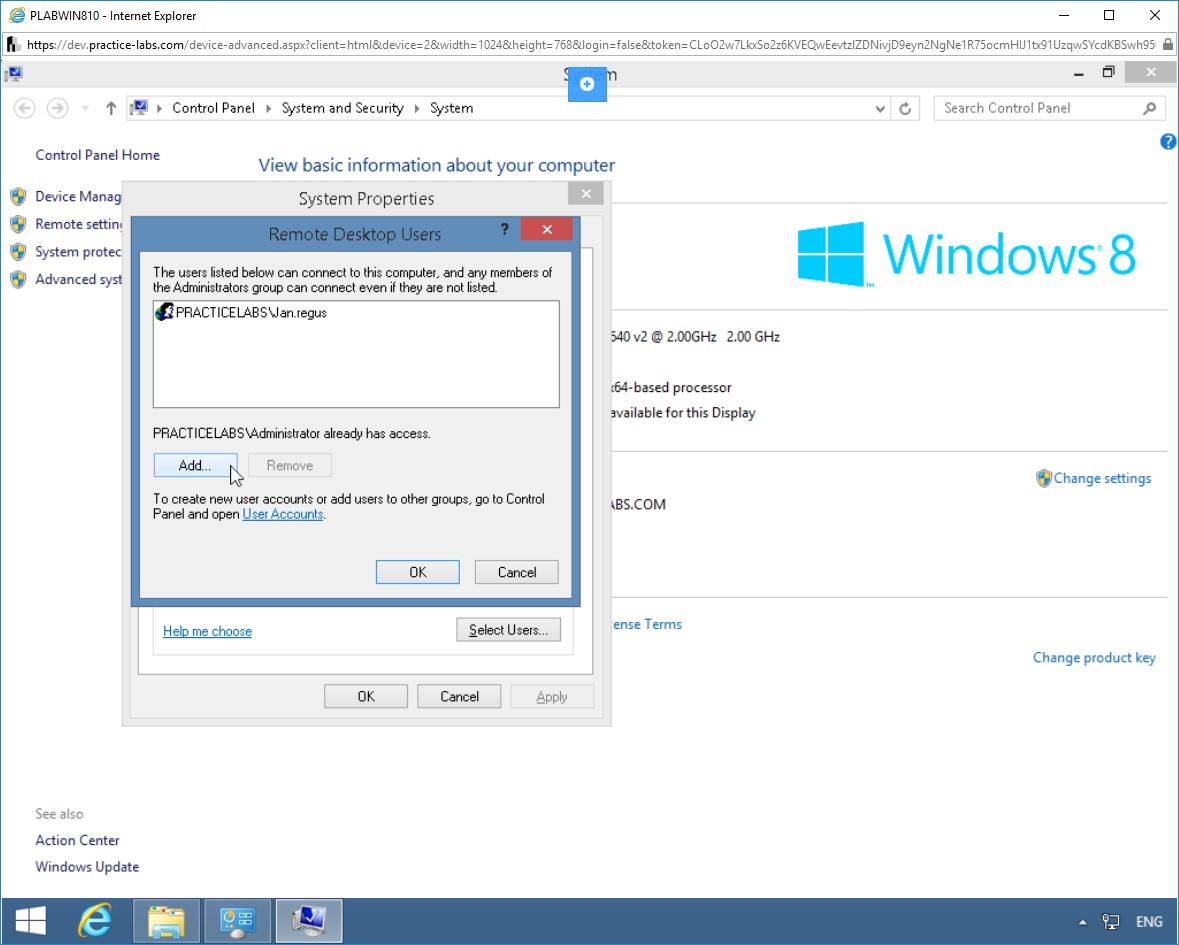Image resolution: width=1179 pixels, height=945 pixels.
Task: Open Remote settings from the sidebar
Action: 78,224
